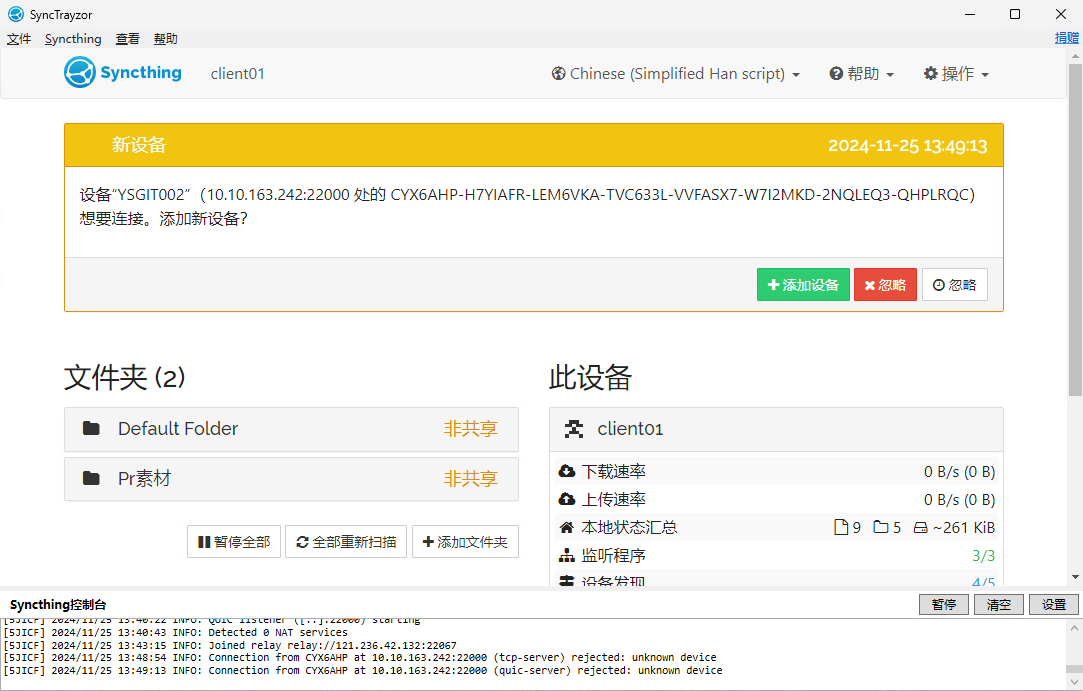Click the client01 device icon
Viewport: 1083px width, 691px height.
(573, 429)
